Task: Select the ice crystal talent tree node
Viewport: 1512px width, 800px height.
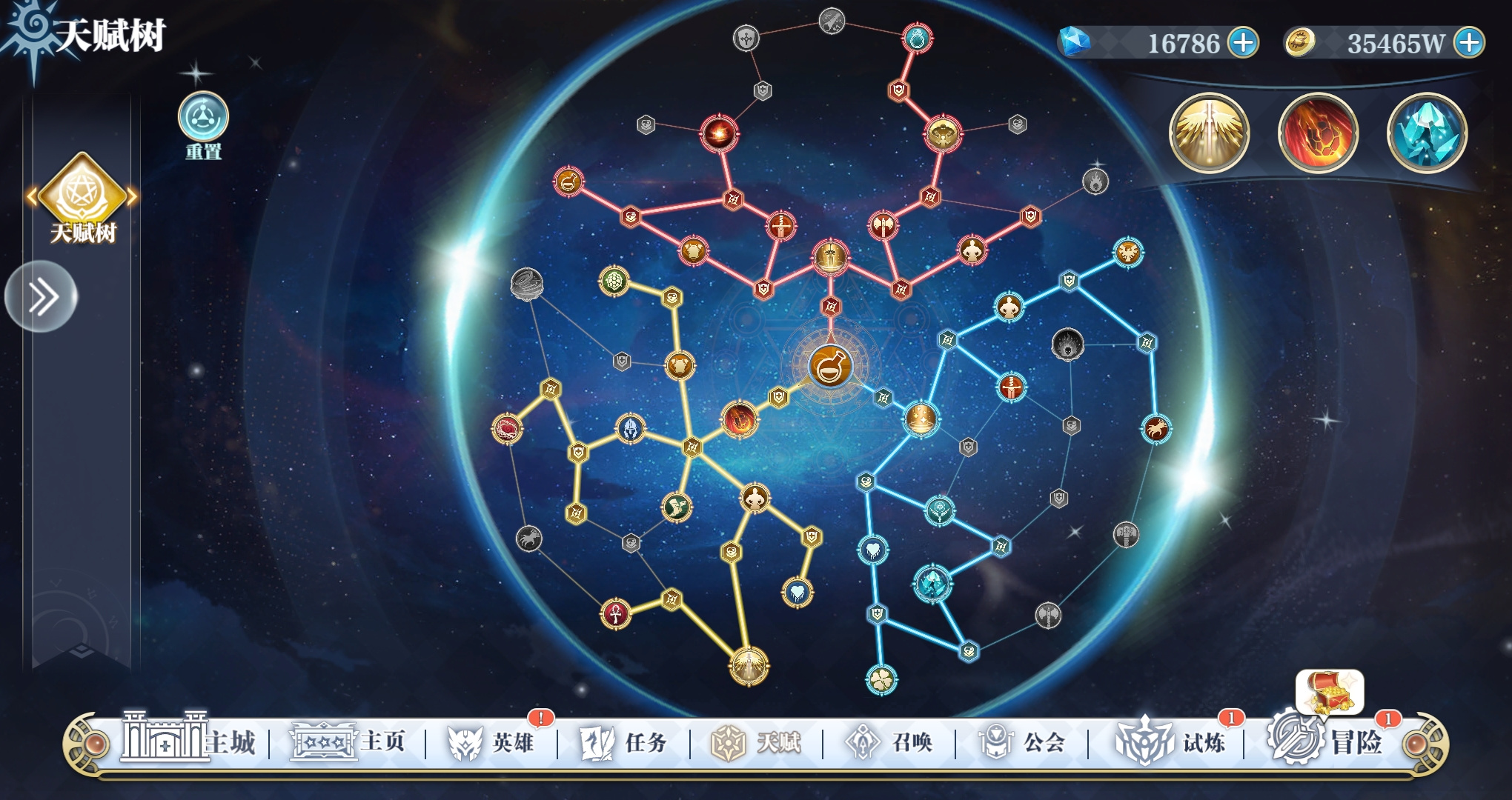Action: [932, 584]
